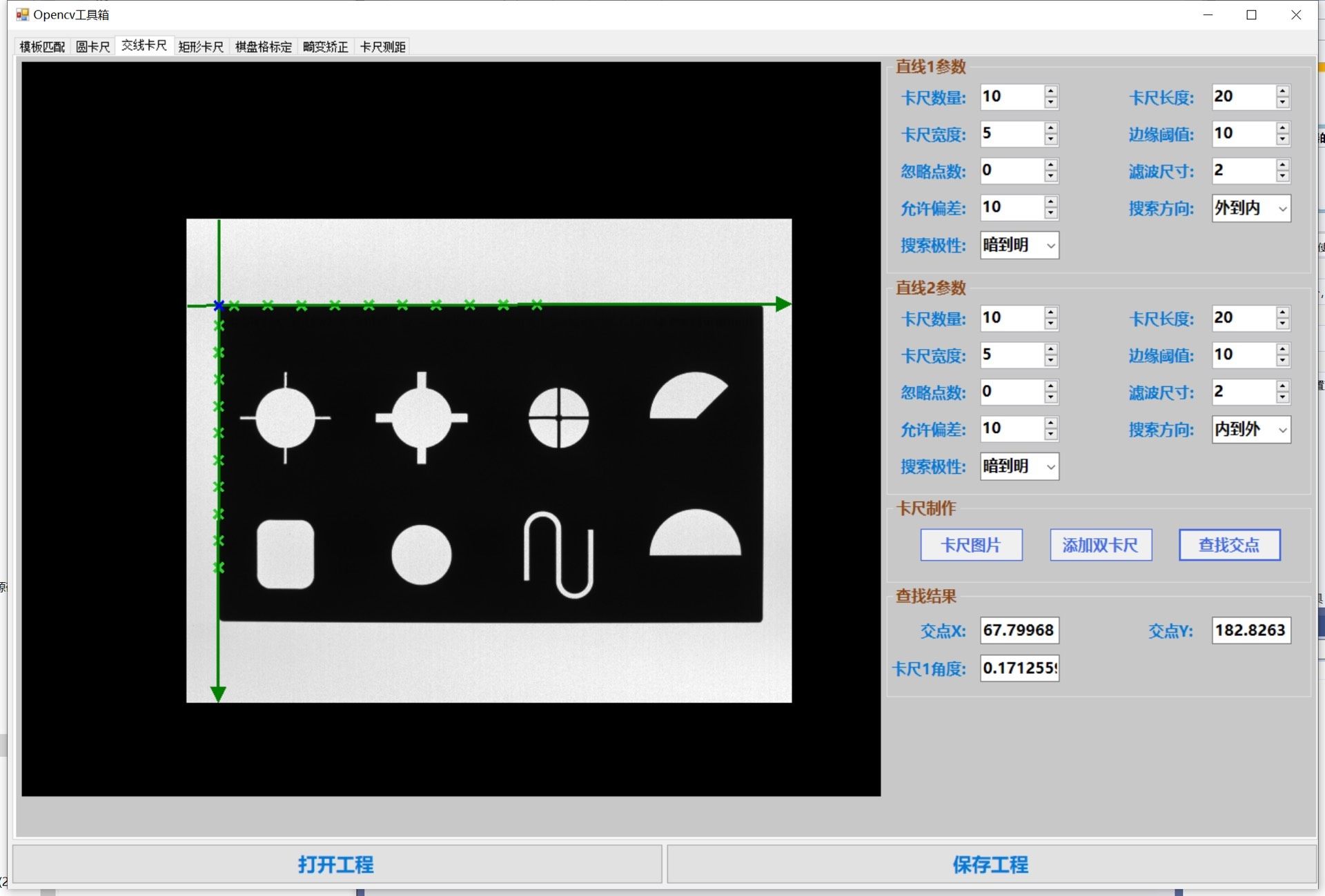Increase line 1 ignored points spinner

tap(1050, 165)
